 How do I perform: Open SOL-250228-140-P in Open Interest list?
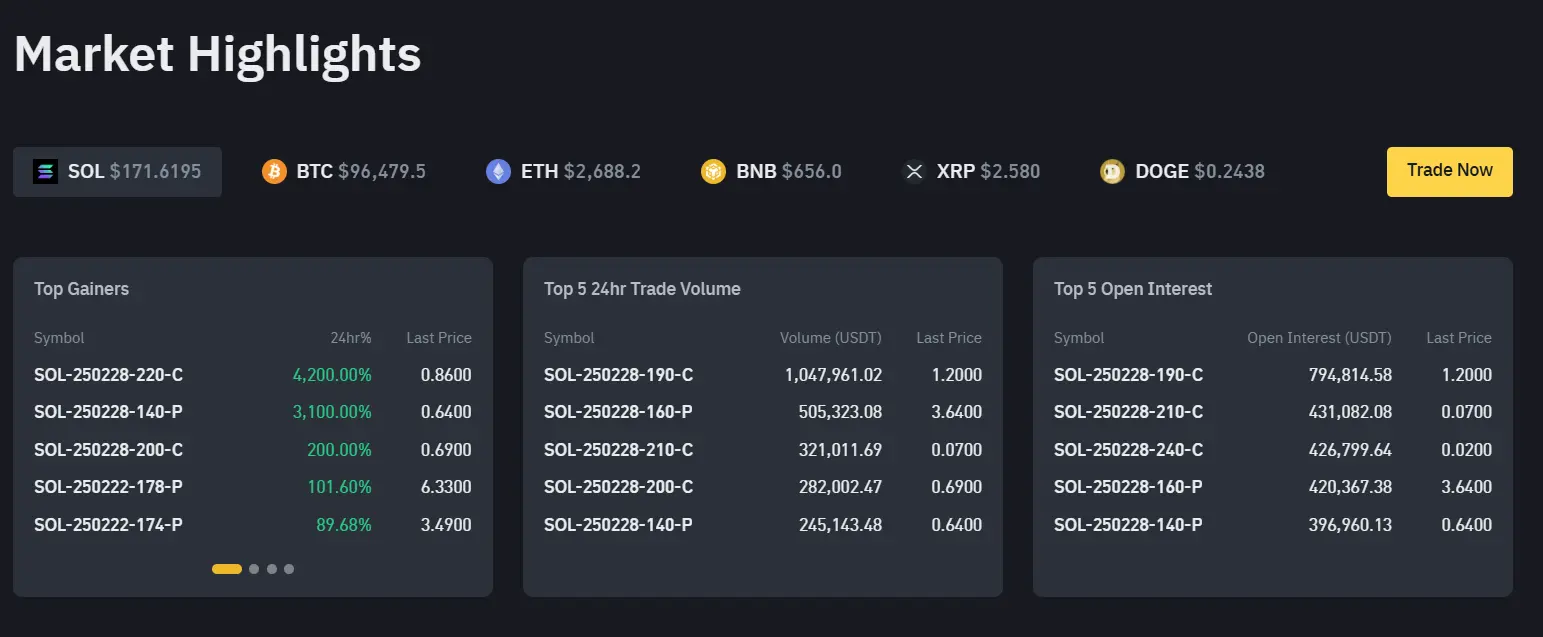pyautogui.click(x=1128, y=525)
